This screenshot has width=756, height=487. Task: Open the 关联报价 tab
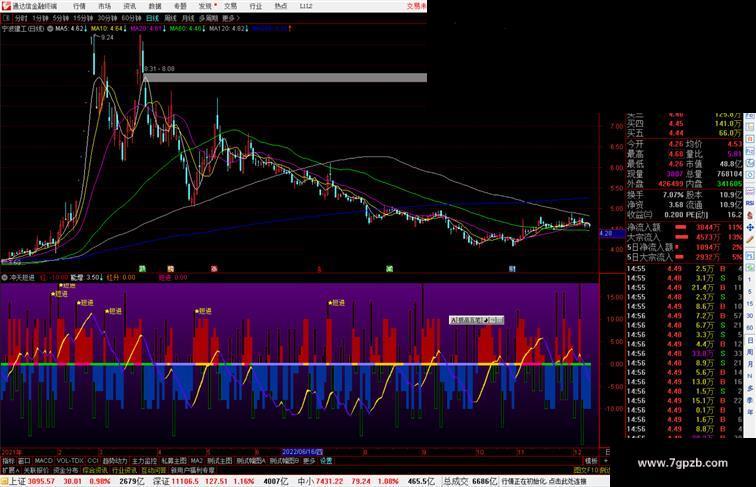click(x=36, y=470)
